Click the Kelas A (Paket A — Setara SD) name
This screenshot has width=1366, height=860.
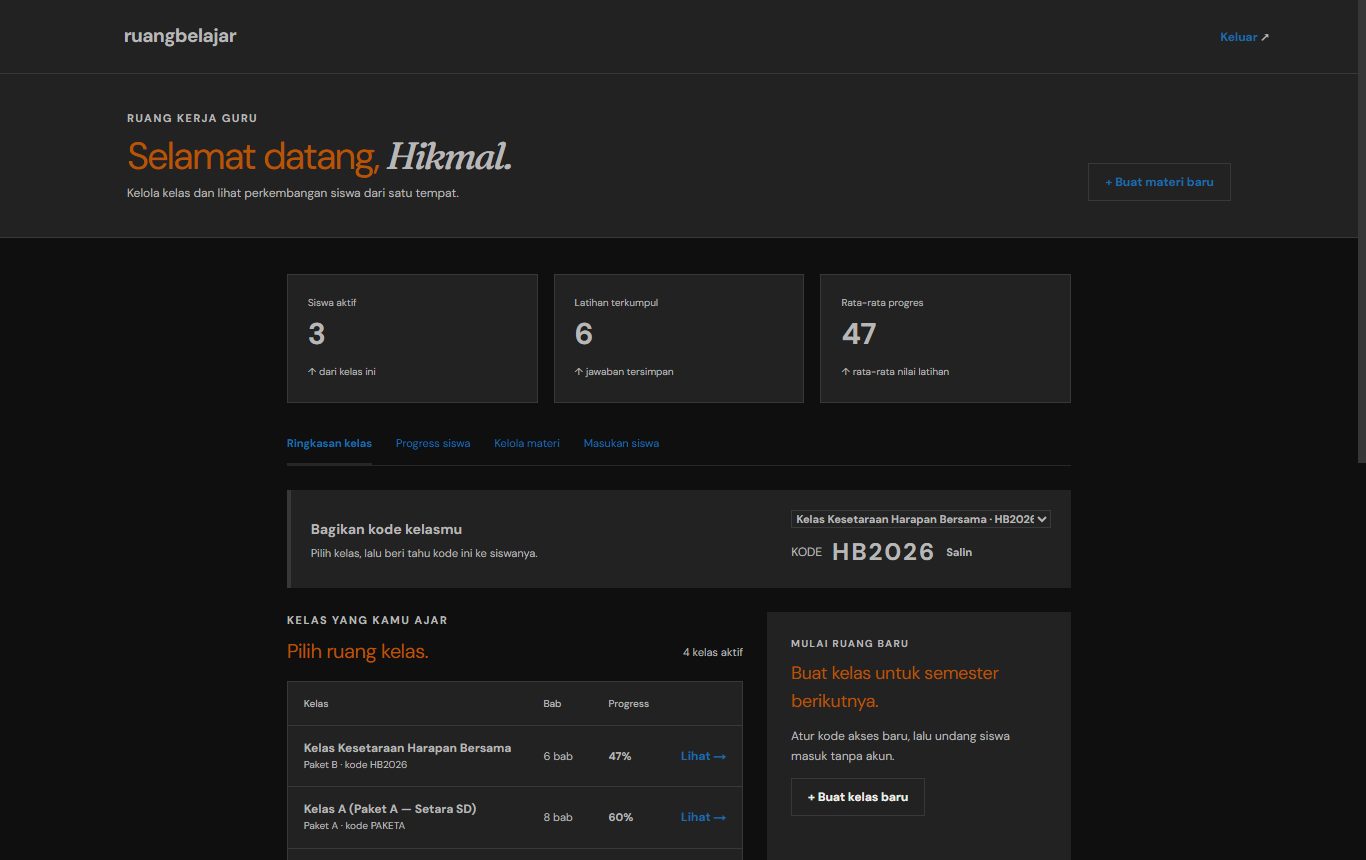click(390, 809)
